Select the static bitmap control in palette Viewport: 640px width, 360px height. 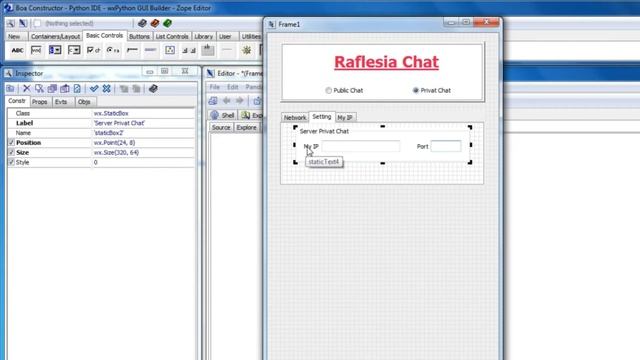click(170, 50)
